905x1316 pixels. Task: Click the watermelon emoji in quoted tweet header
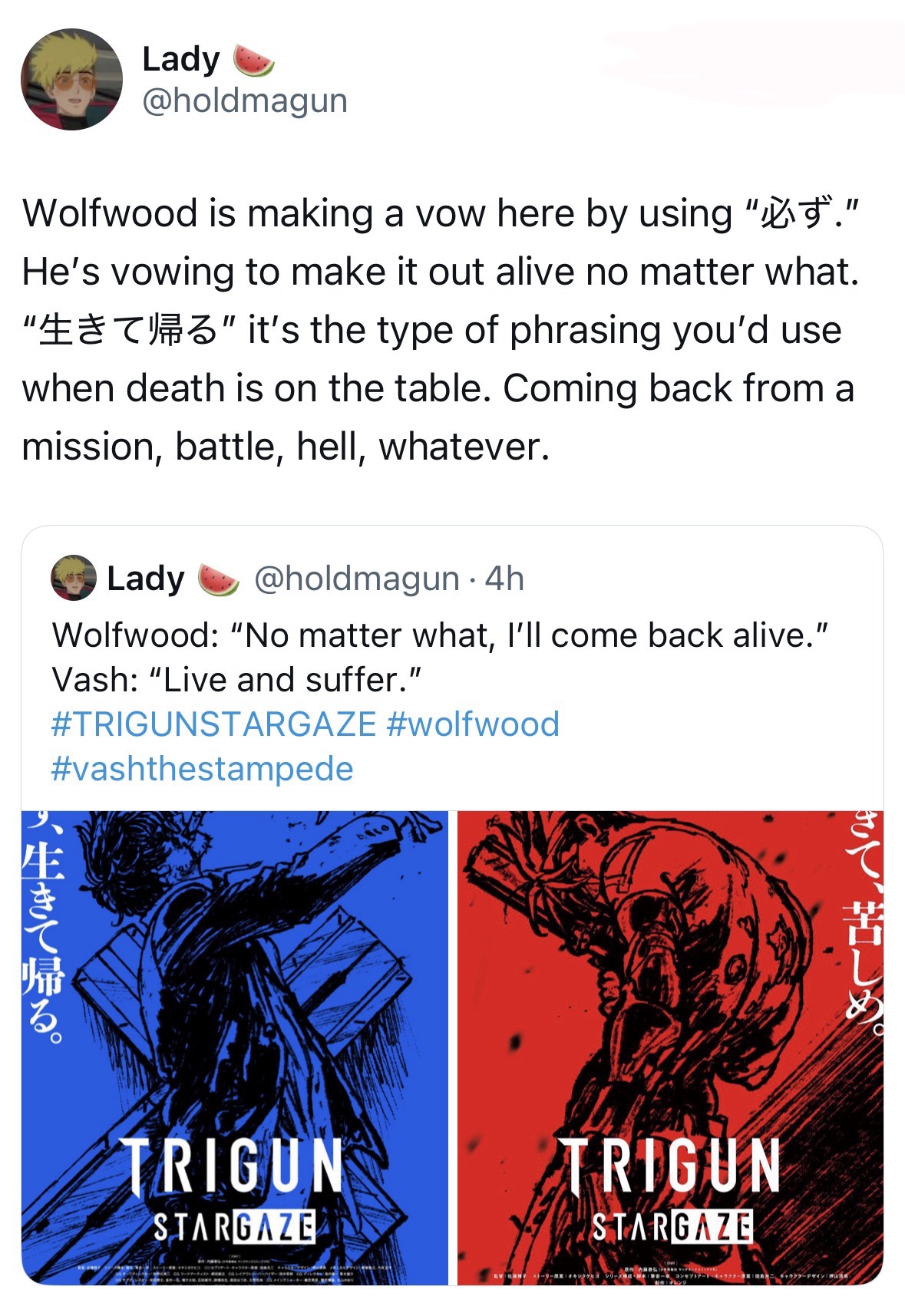[219, 579]
